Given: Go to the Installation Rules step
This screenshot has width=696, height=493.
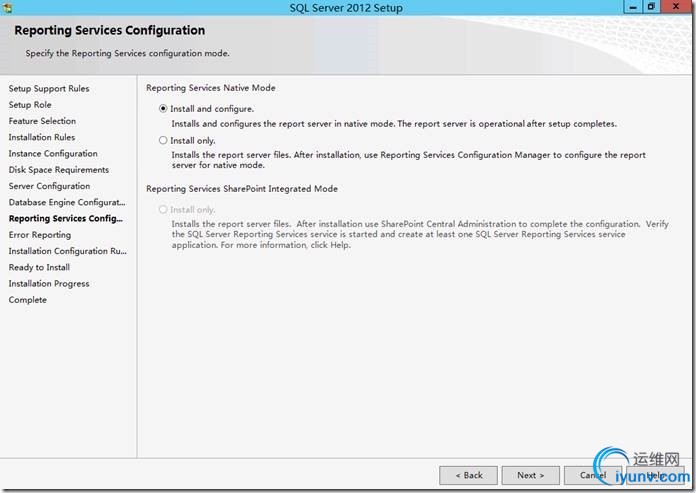Looking at the screenshot, I should (42, 137).
